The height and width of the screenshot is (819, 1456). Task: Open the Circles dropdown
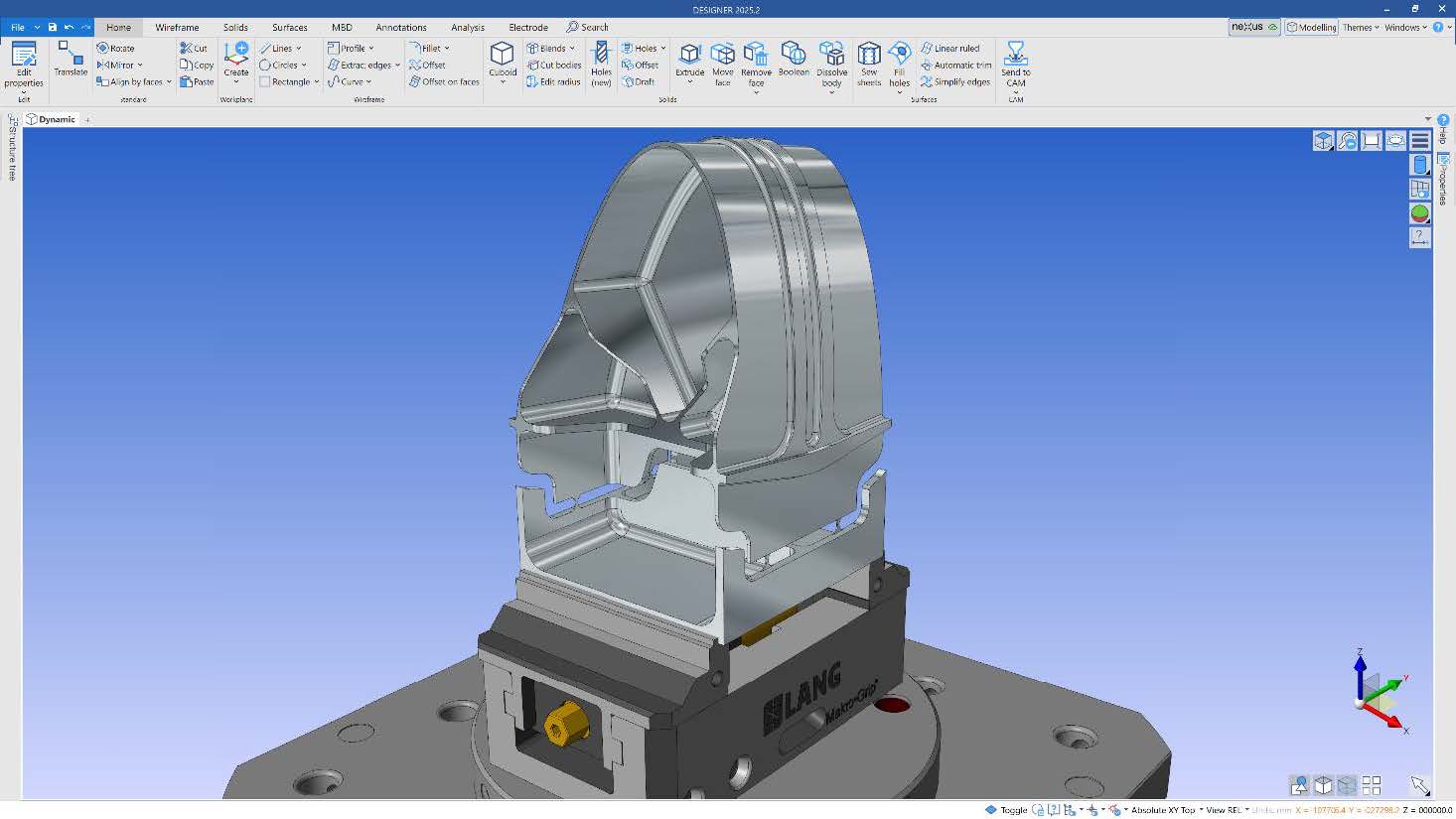click(x=304, y=65)
